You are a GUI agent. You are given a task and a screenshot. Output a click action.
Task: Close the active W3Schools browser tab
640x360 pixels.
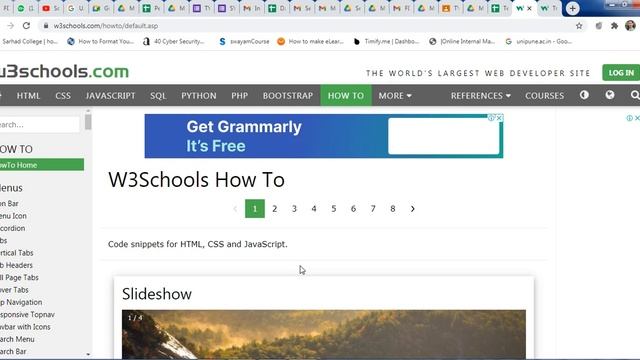[x=529, y=8]
